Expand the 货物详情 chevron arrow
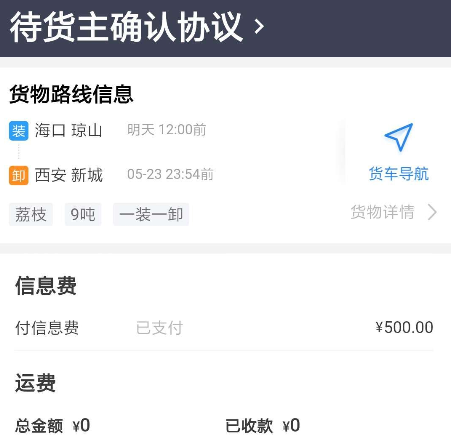Image resolution: width=451 pixels, height=444 pixels. 432,212
